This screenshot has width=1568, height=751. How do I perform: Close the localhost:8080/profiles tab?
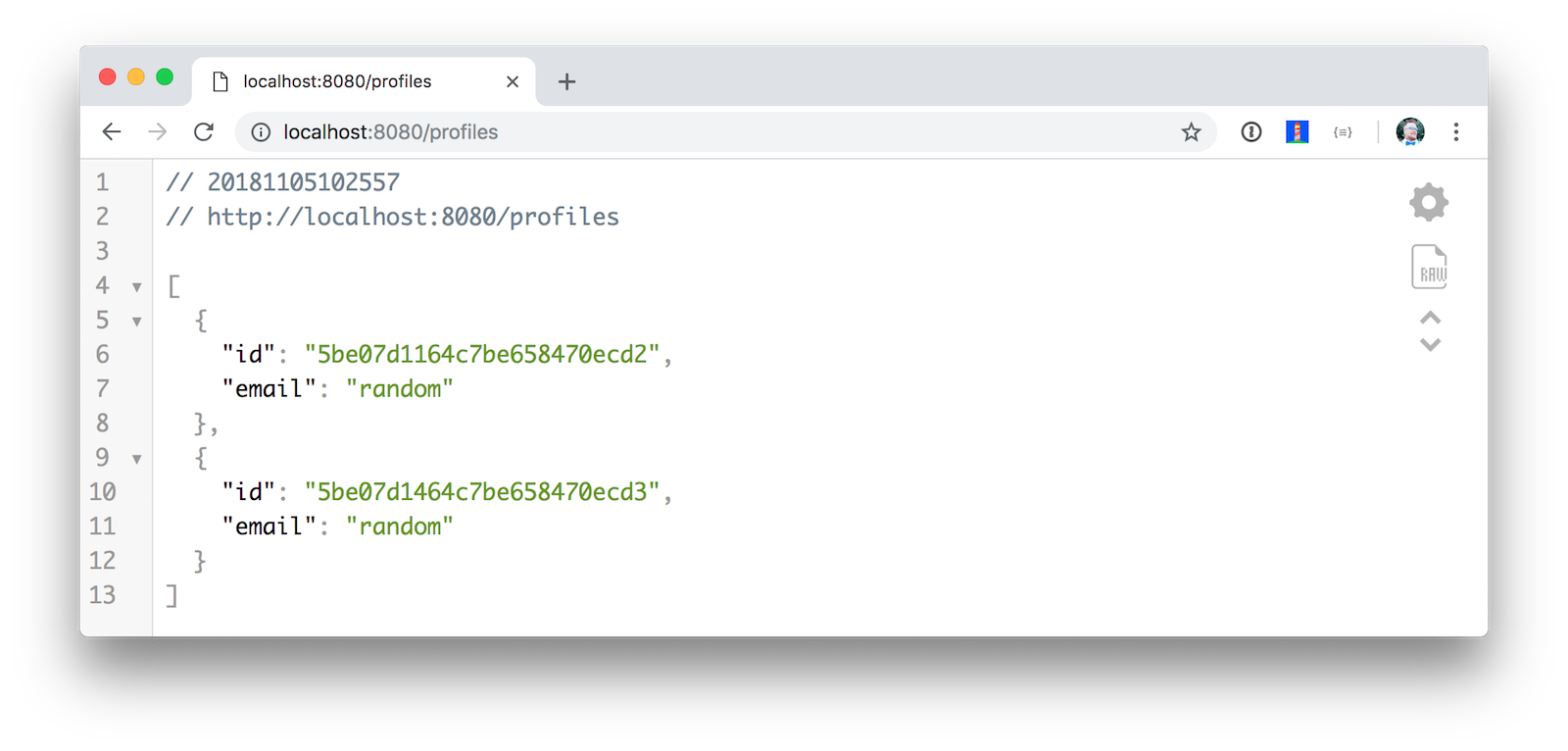[513, 81]
